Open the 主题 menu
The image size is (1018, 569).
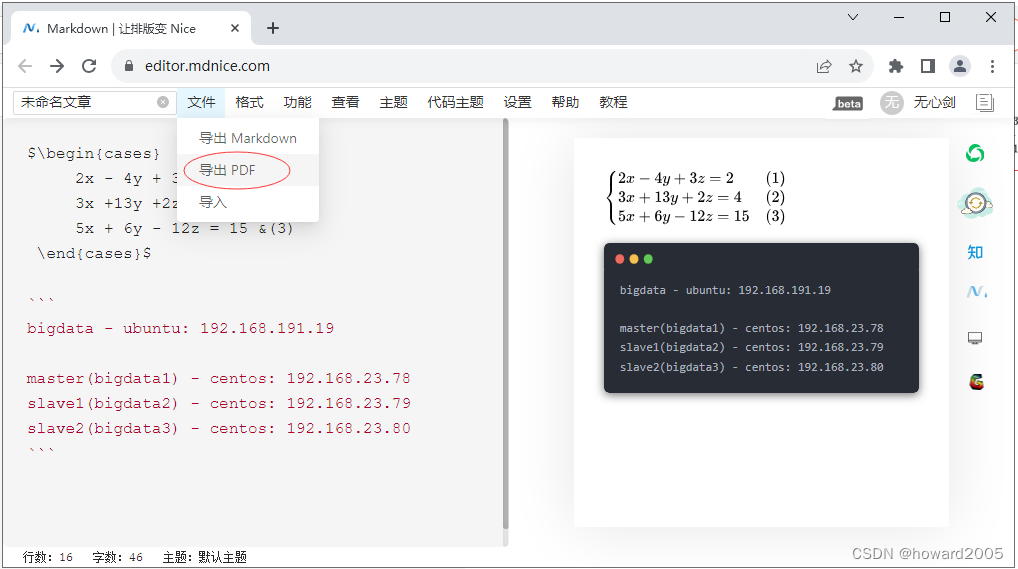pyautogui.click(x=393, y=102)
